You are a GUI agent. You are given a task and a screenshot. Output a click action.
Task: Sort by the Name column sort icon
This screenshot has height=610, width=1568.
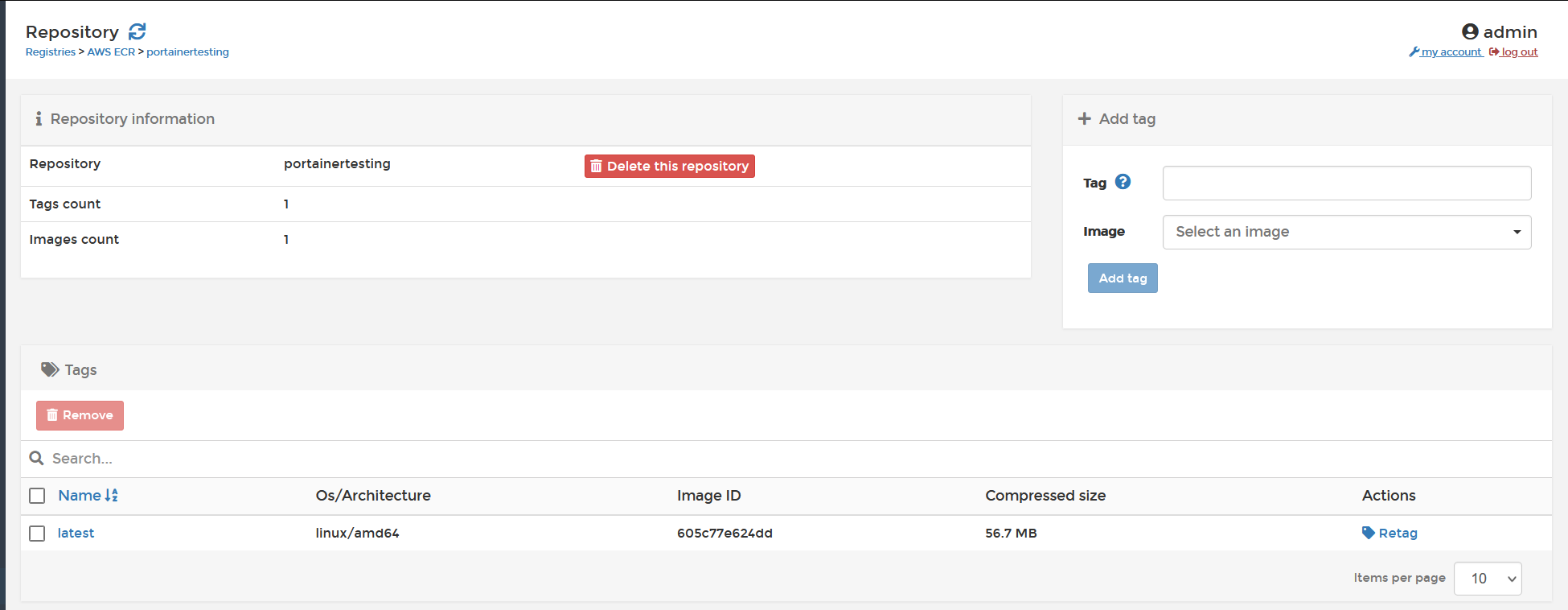click(111, 496)
